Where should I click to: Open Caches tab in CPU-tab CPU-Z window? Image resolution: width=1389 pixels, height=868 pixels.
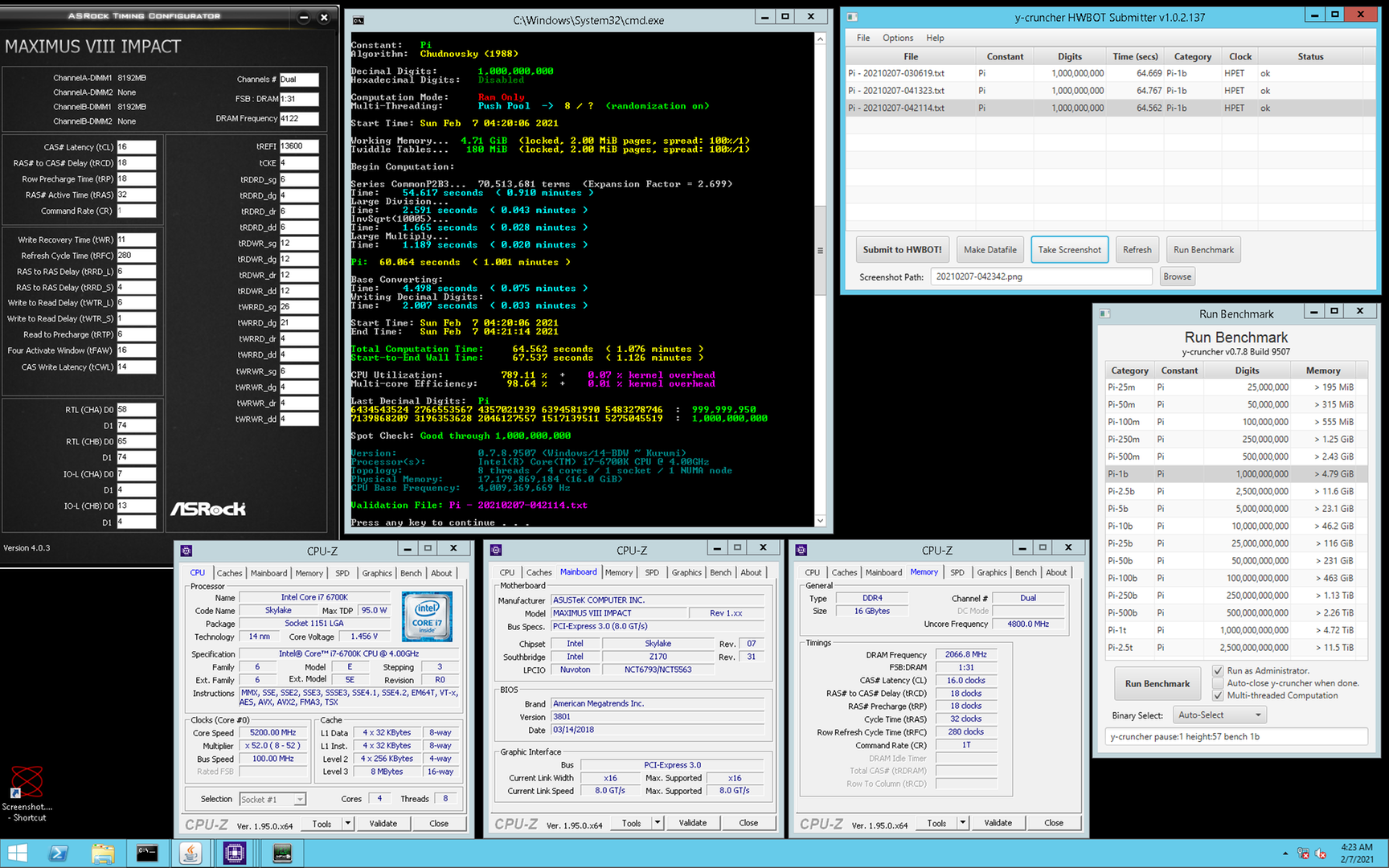point(229,573)
